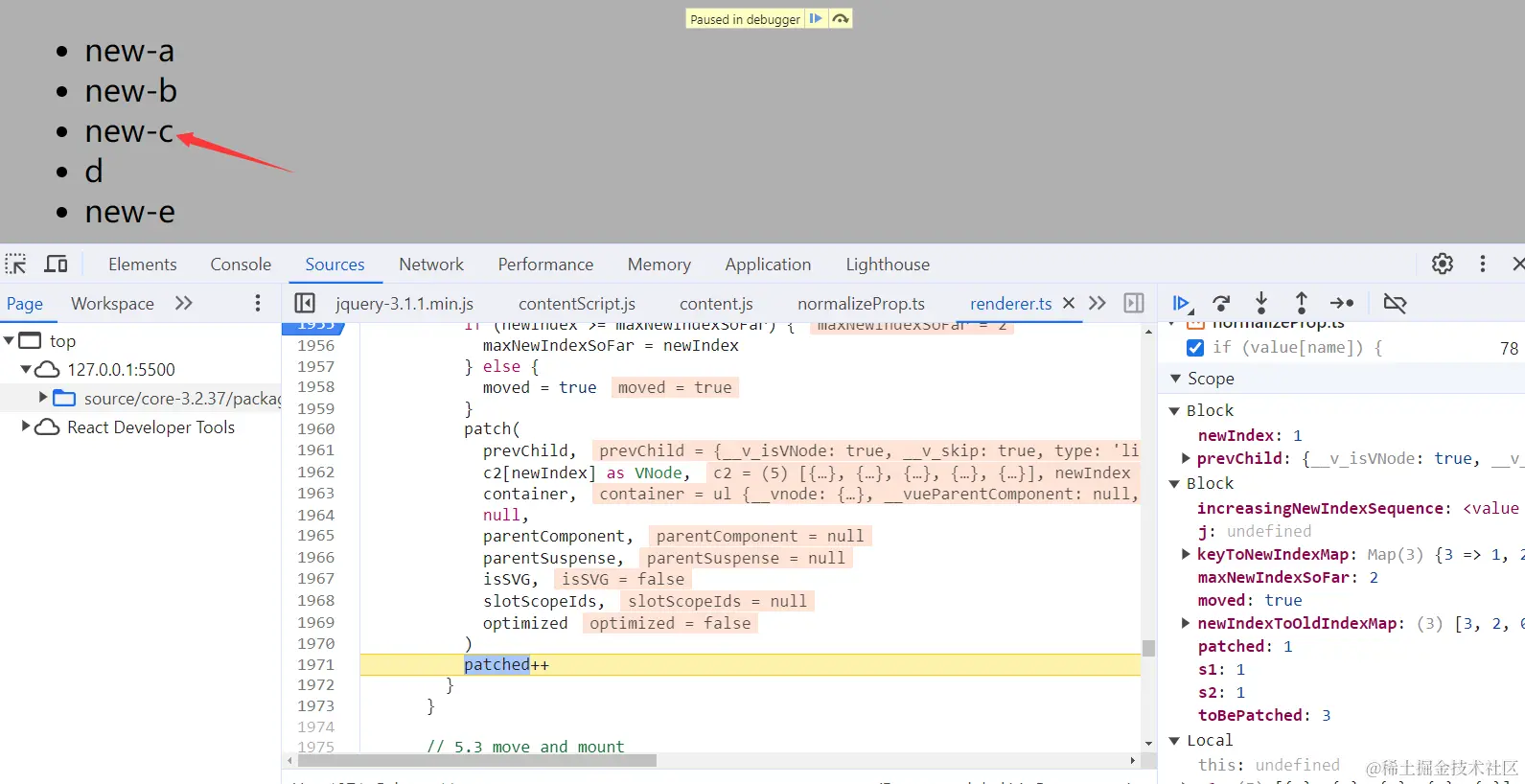The height and width of the screenshot is (784, 1525).
Task: Step to the next statement
Action: click(1342, 303)
